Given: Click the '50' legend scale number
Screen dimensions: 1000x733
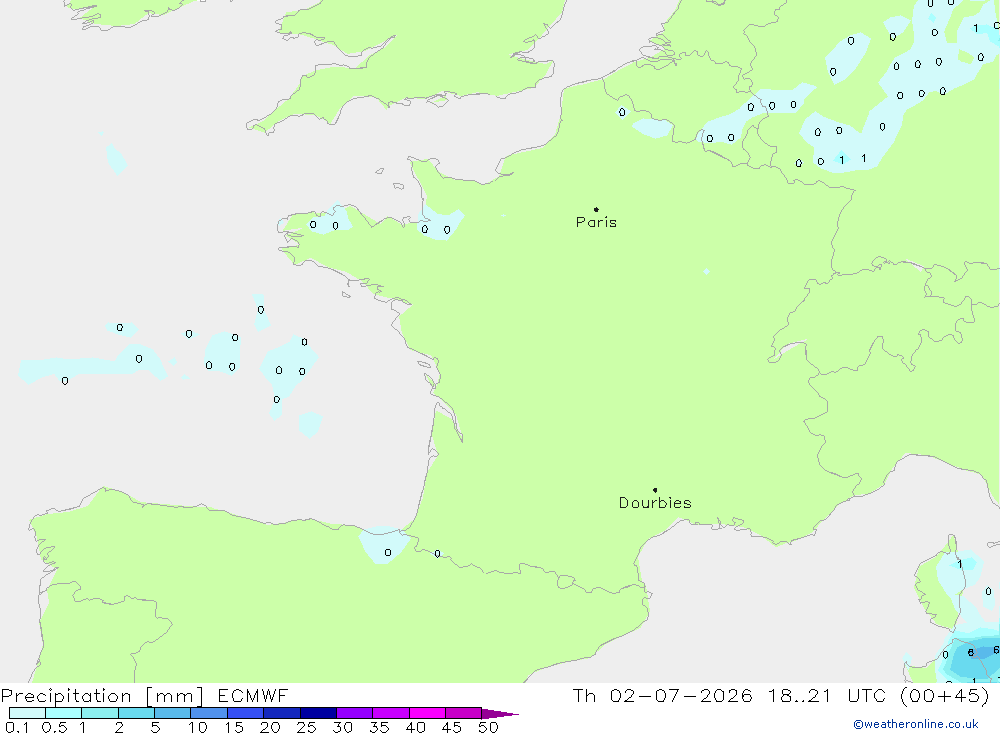Looking at the screenshot, I should tap(488, 727).
